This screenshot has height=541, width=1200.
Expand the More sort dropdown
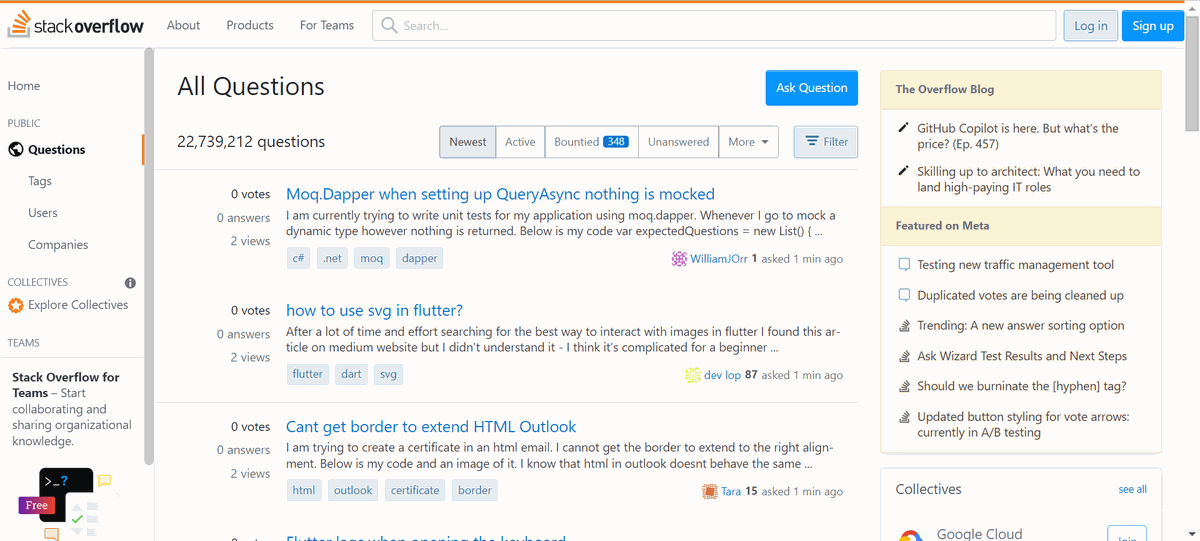click(x=748, y=142)
